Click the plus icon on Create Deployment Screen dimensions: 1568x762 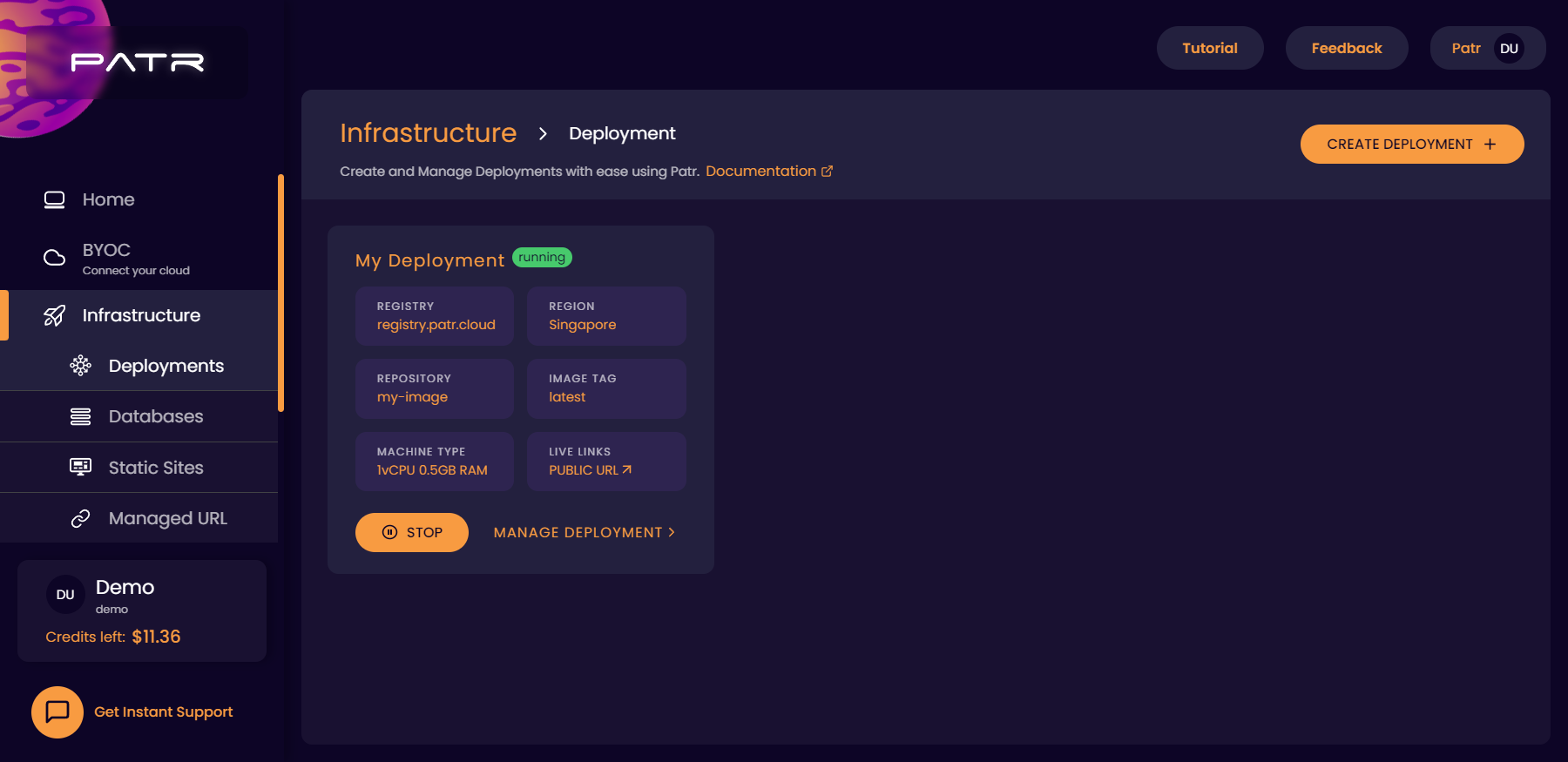click(1490, 145)
